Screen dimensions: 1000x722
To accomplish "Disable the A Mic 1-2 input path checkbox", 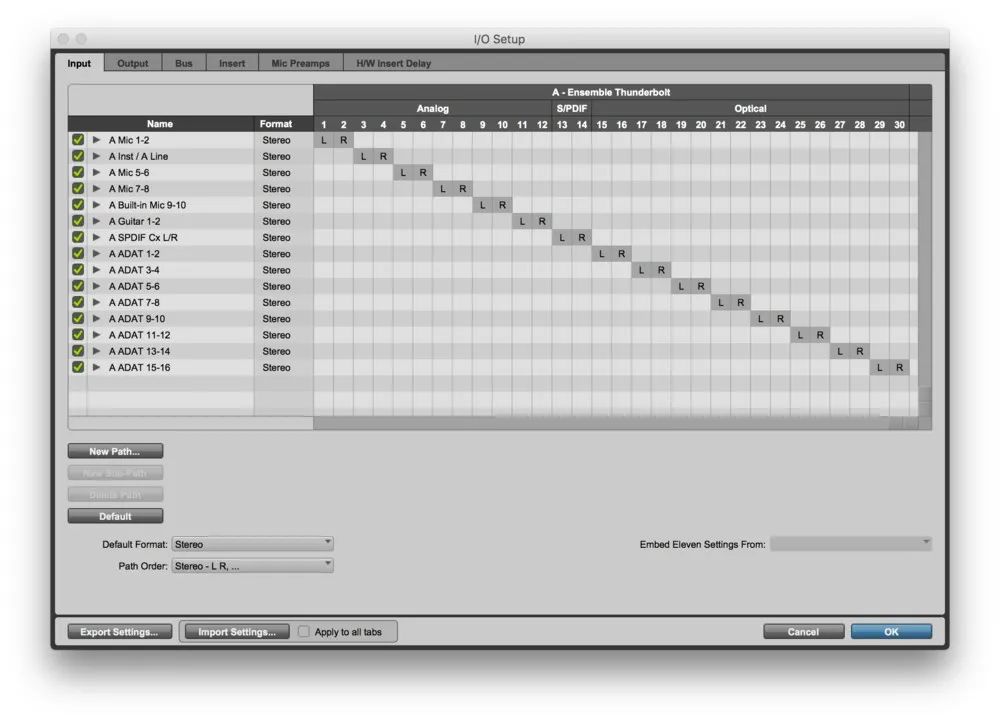I will [78, 140].
